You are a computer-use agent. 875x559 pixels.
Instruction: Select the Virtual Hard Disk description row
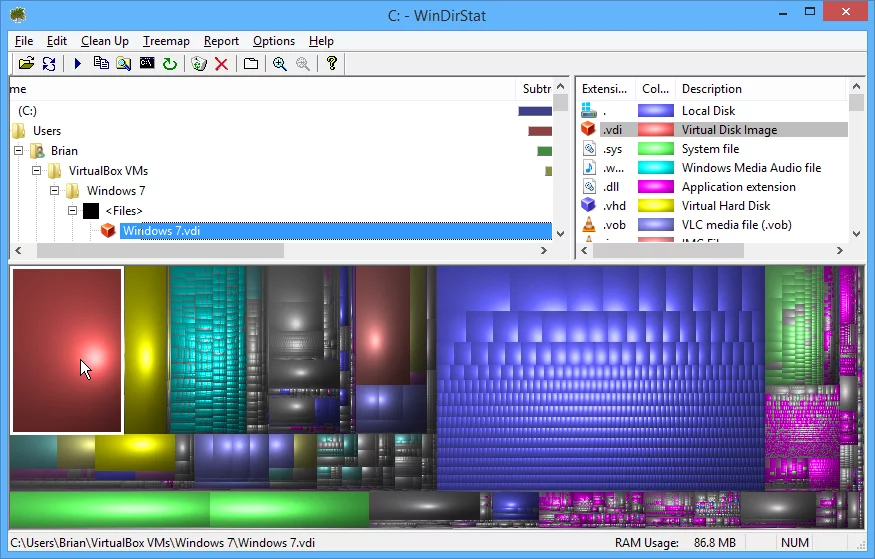725,205
